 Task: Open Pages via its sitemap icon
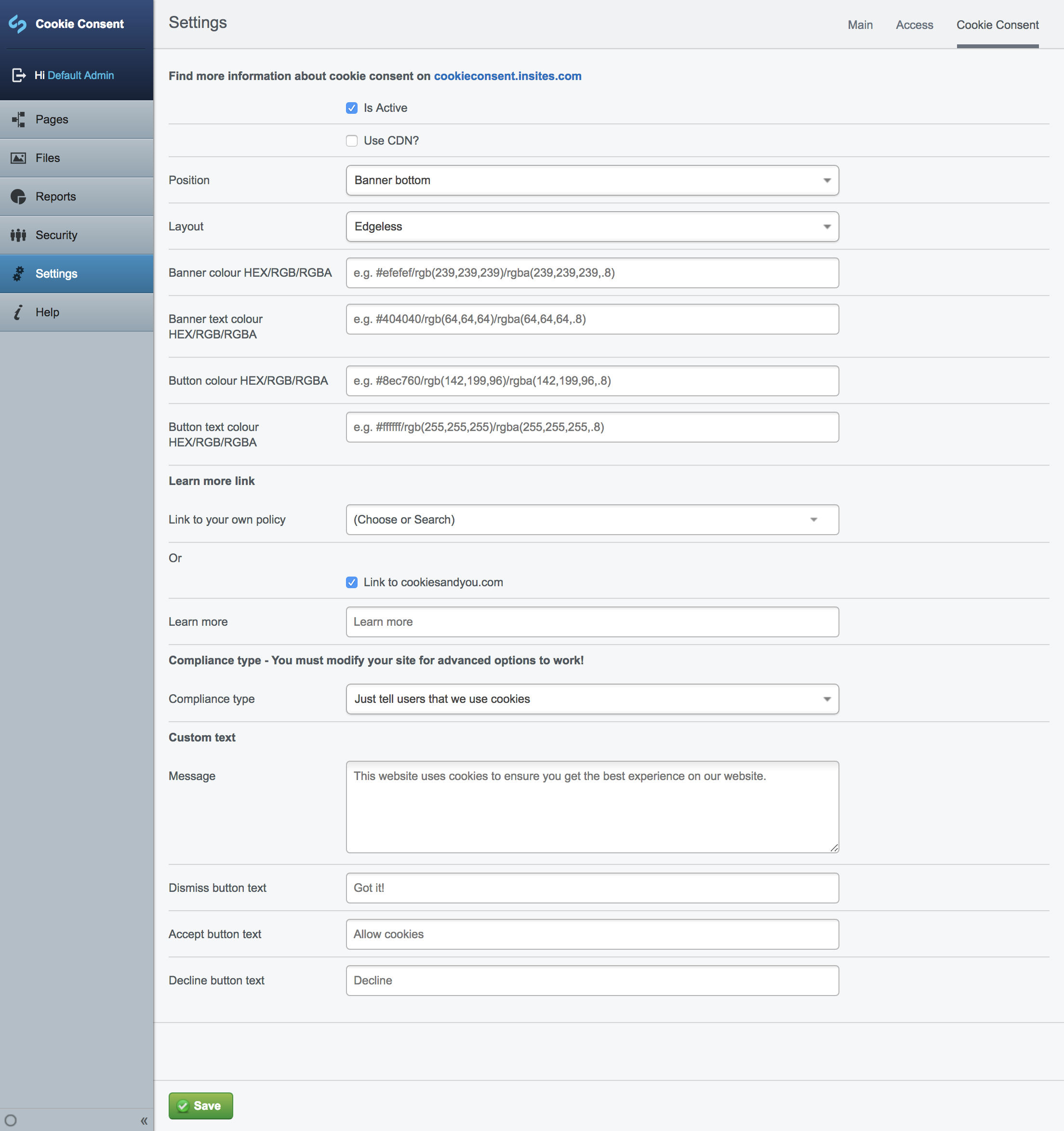(19, 120)
